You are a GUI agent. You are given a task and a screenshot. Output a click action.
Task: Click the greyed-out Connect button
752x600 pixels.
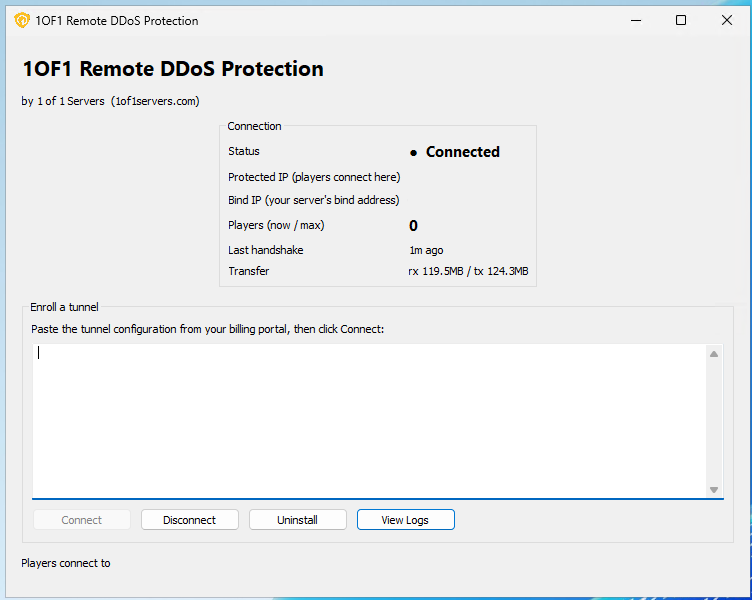tap(82, 519)
